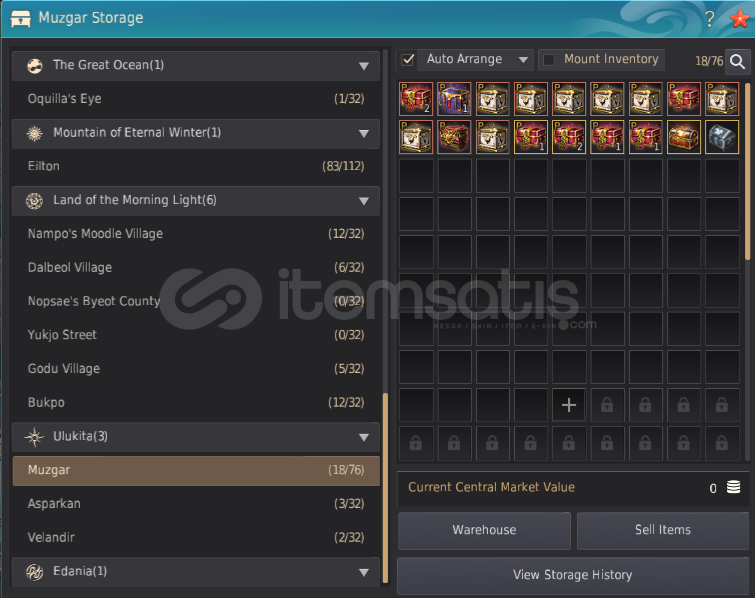This screenshot has width=755, height=598.
Task: Click the plus icon to expand storage slots
Action: point(569,405)
